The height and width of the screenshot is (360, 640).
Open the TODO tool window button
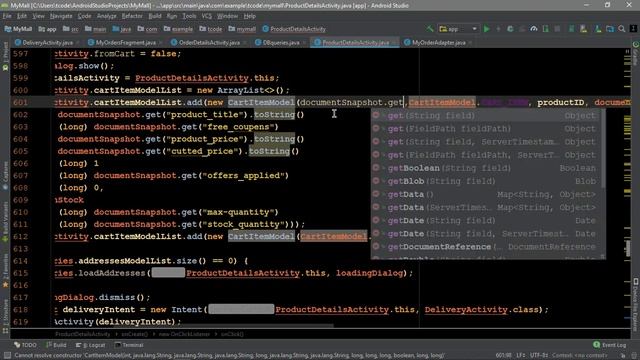tap(25, 345)
